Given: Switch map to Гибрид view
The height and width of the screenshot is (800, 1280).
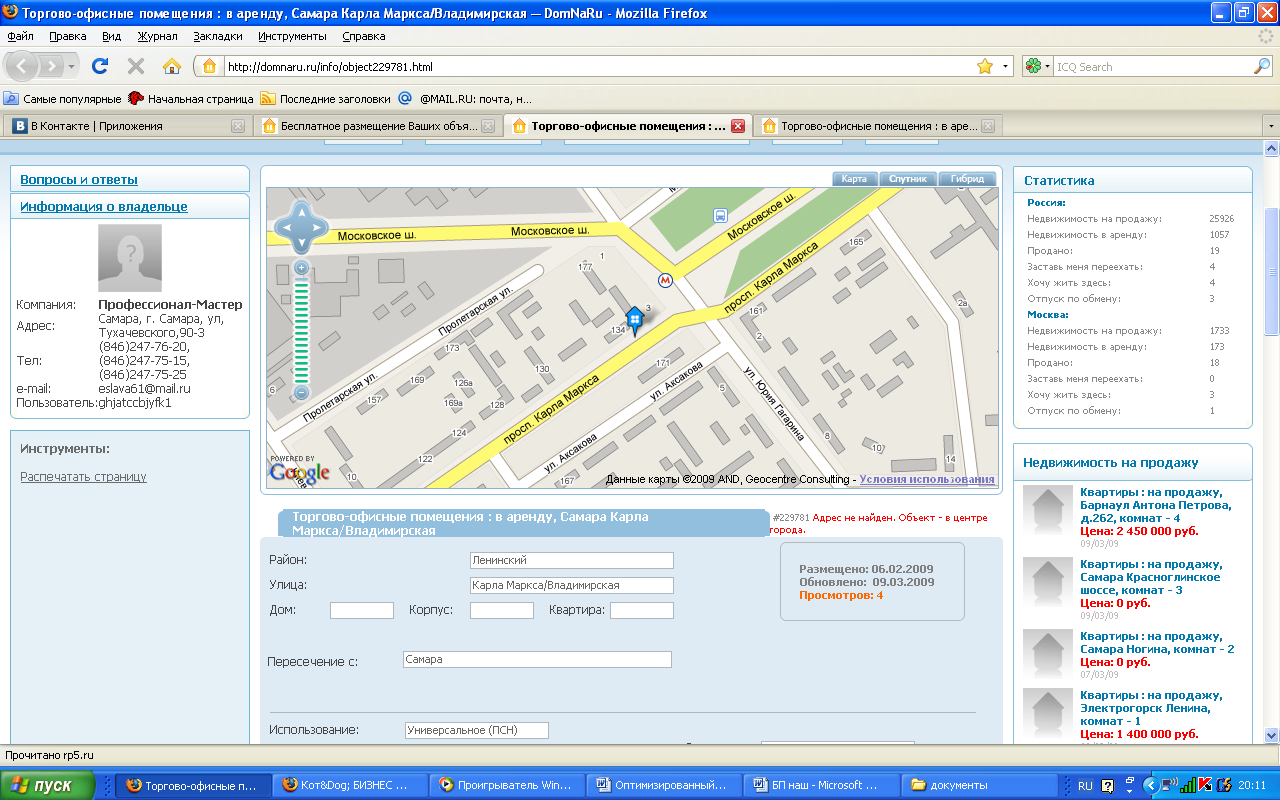Looking at the screenshot, I should tap(967, 179).
